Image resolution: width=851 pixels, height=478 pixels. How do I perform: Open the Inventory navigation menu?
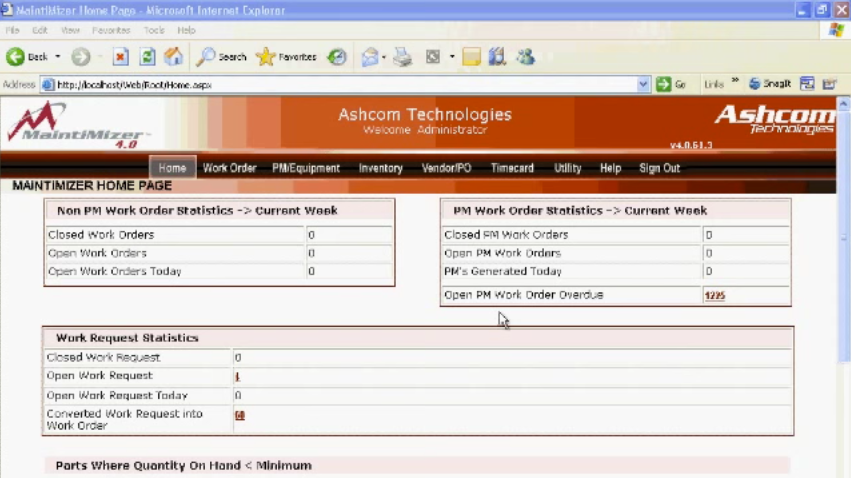(380, 168)
